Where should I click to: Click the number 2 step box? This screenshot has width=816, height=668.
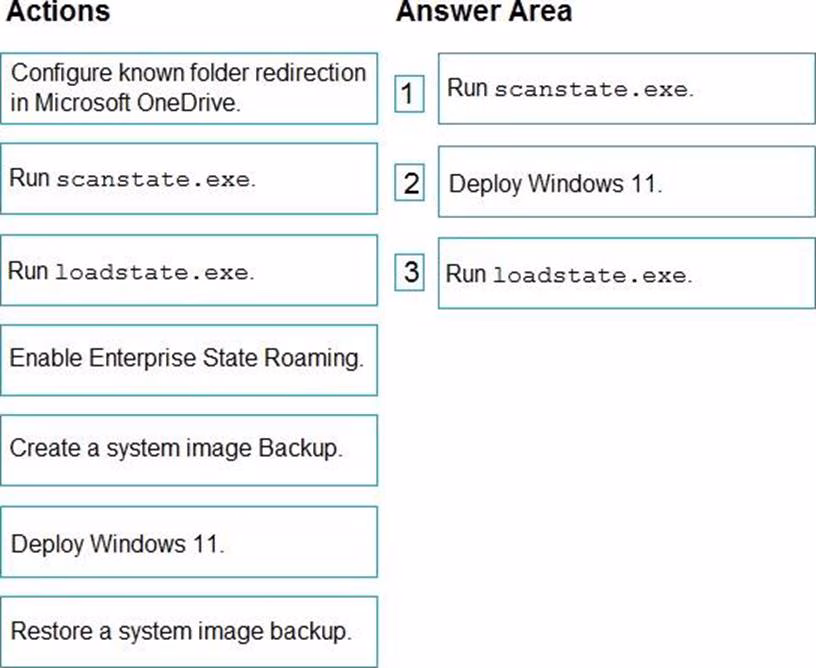tap(410, 183)
